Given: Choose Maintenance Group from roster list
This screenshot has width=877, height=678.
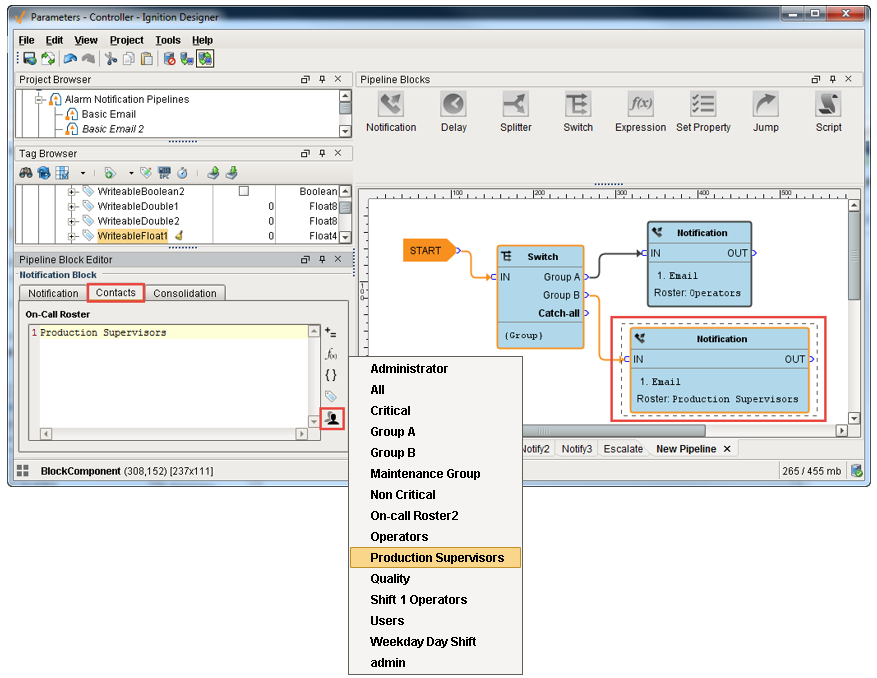Looking at the screenshot, I should click(436, 473).
